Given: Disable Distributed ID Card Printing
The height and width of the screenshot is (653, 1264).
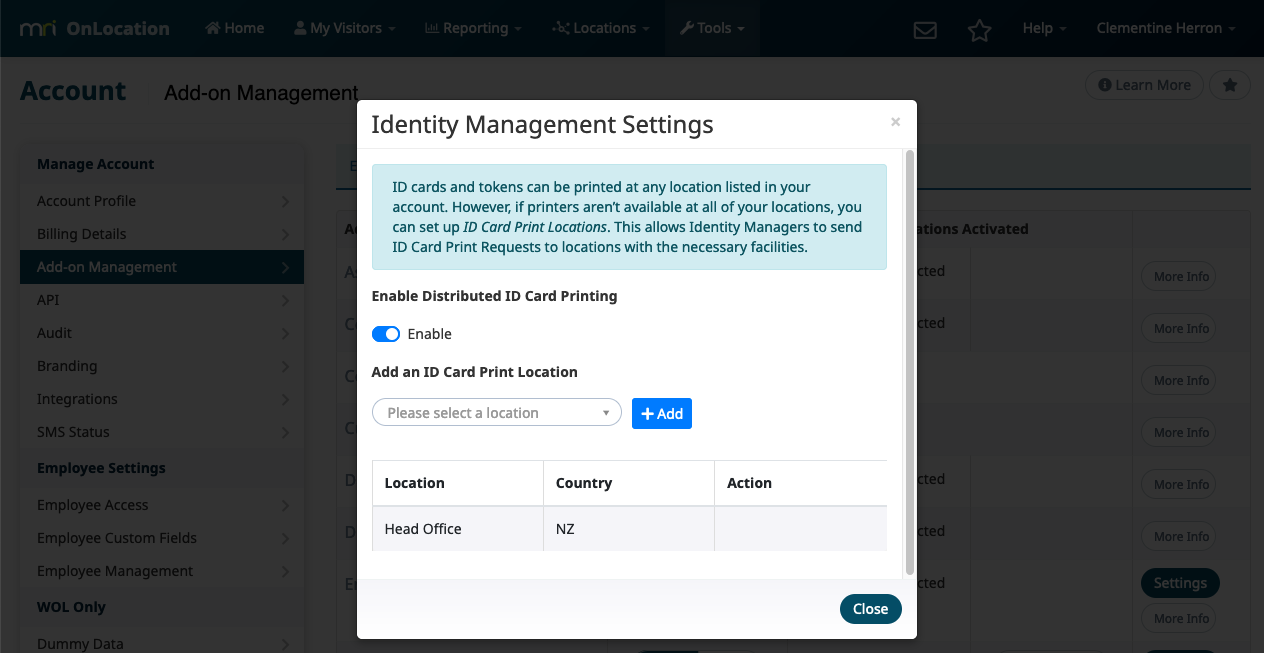Looking at the screenshot, I should (x=385, y=333).
